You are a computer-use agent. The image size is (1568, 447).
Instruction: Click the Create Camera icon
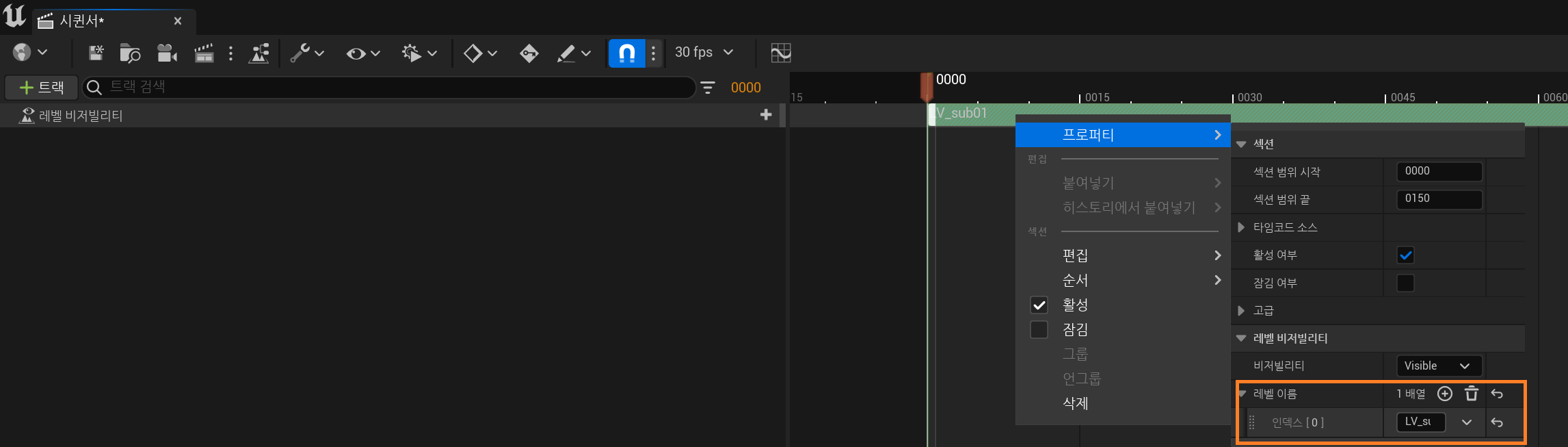pyautogui.click(x=167, y=53)
